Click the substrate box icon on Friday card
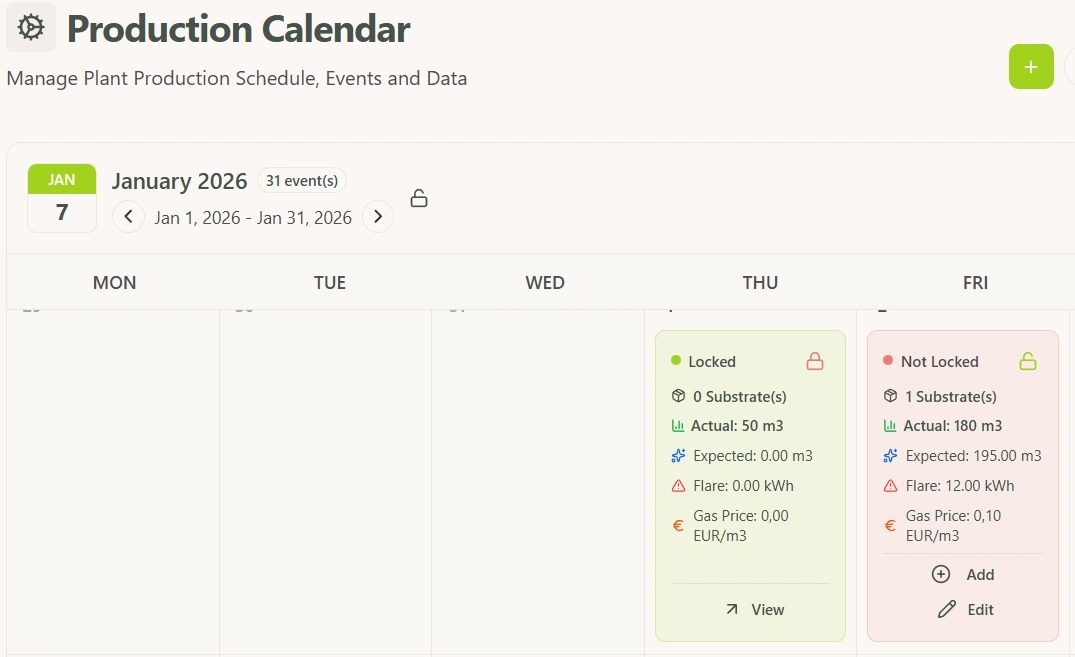1075x657 pixels. [x=890, y=396]
